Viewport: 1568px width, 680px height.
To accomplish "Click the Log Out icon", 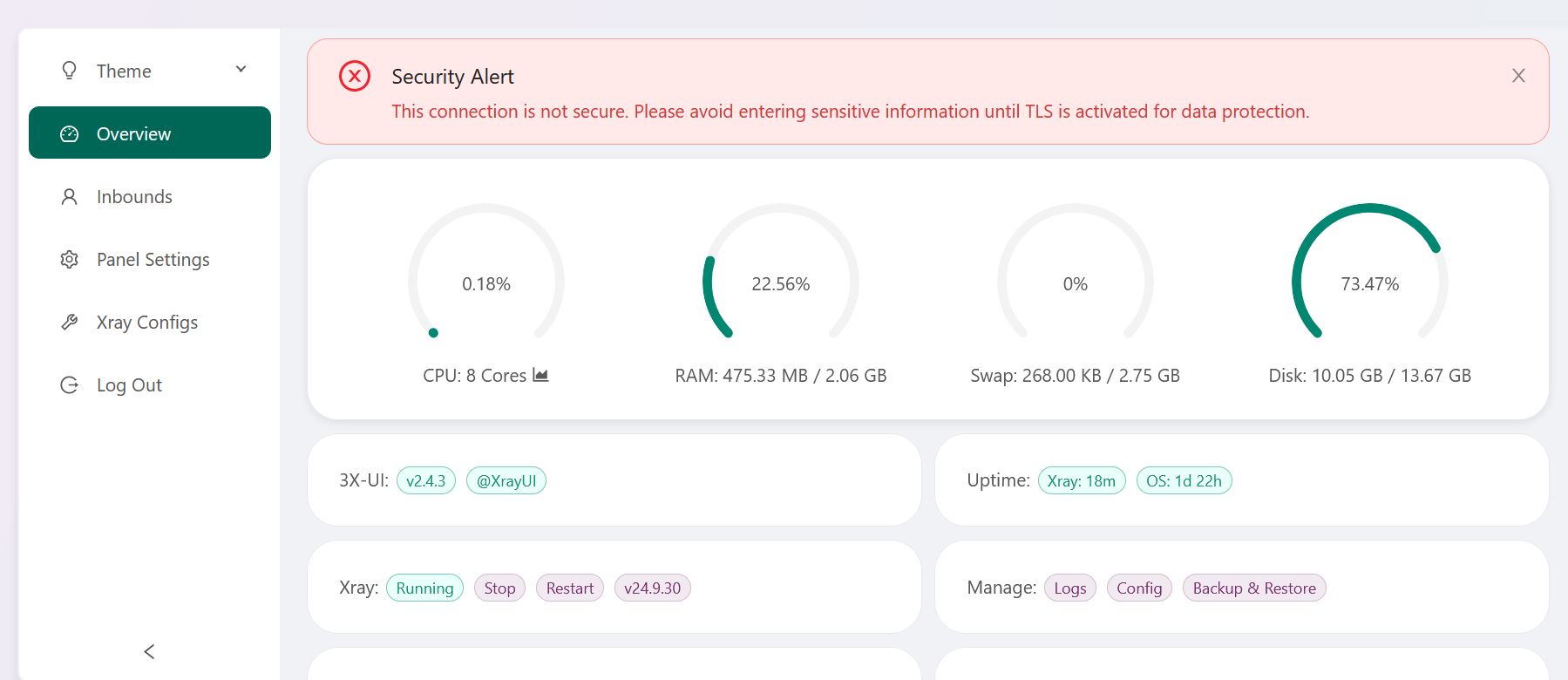I will pos(70,385).
